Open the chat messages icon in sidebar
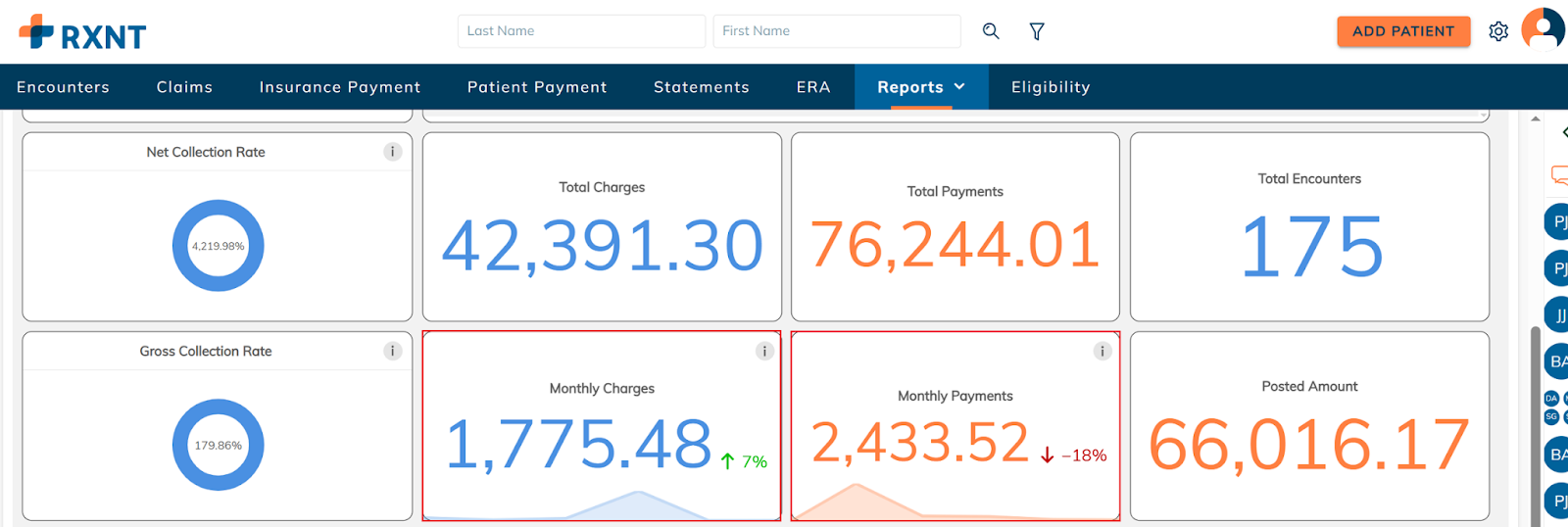Viewport: 1568px width, 527px height. coord(1559,175)
